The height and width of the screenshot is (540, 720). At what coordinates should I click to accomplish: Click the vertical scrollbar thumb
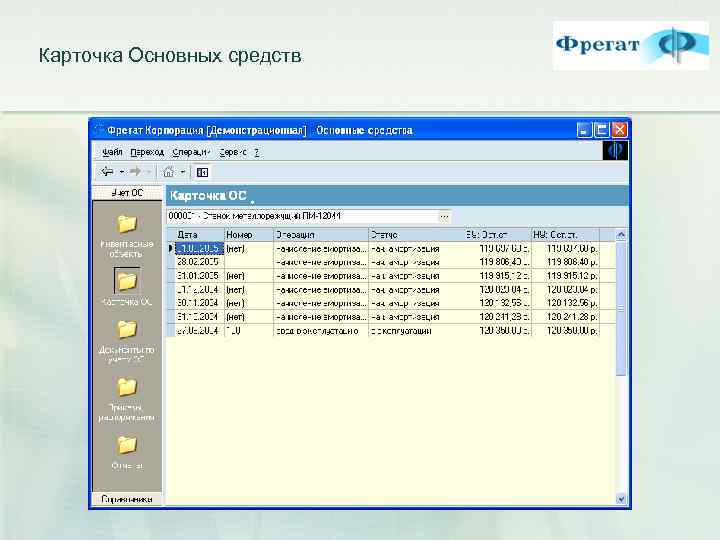pyautogui.click(x=621, y=309)
